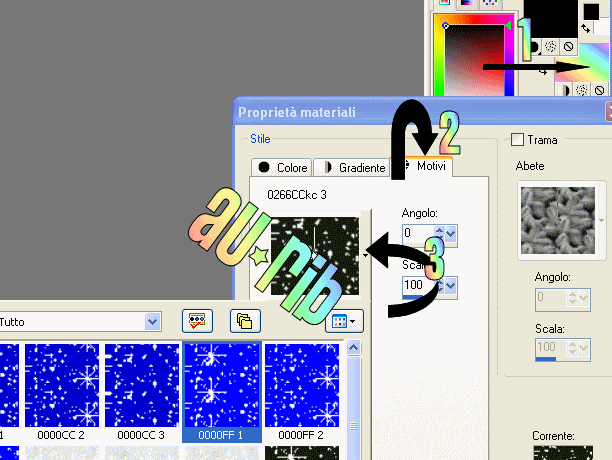Image resolution: width=612 pixels, height=460 pixels.
Task: Open the Gradiente tab
Action: tap(351, 167)
